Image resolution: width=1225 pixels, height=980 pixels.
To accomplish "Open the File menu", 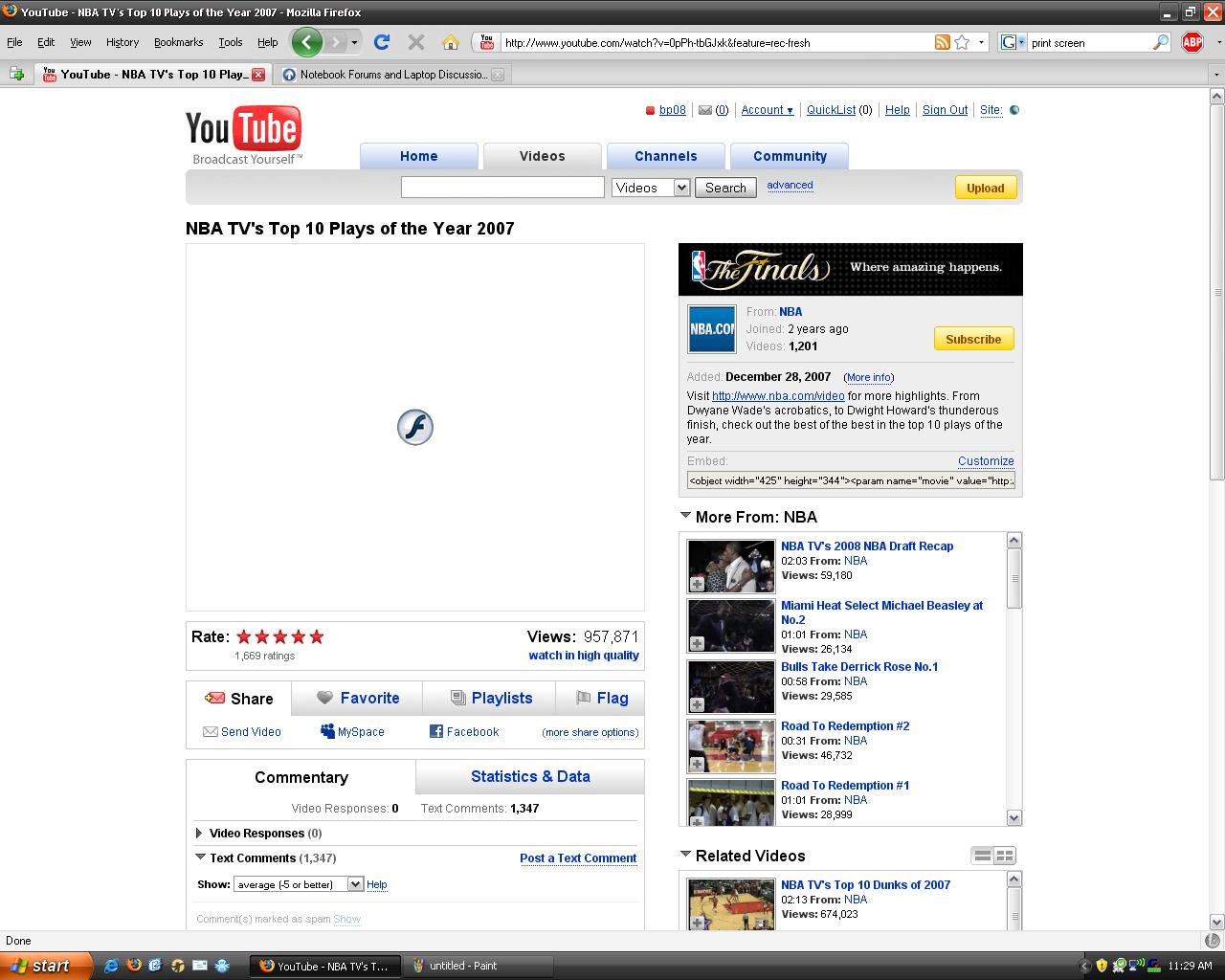I will 14,42.
